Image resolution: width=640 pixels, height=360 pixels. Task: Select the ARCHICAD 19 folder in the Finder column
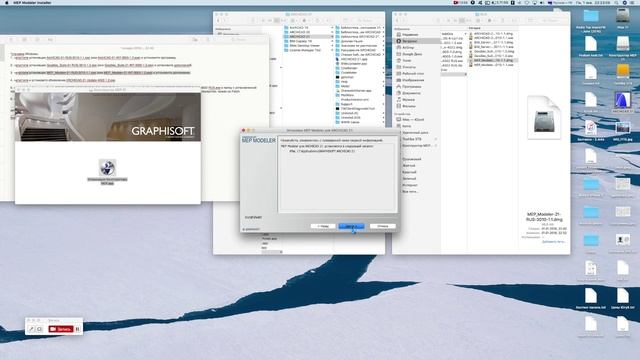pos(308,27)
